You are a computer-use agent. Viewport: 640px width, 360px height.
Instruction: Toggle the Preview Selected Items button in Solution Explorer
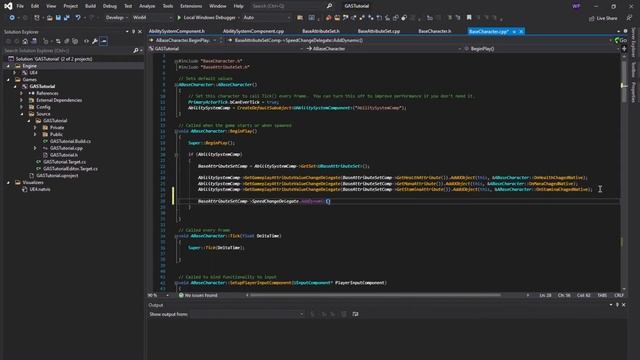(104, 41)
